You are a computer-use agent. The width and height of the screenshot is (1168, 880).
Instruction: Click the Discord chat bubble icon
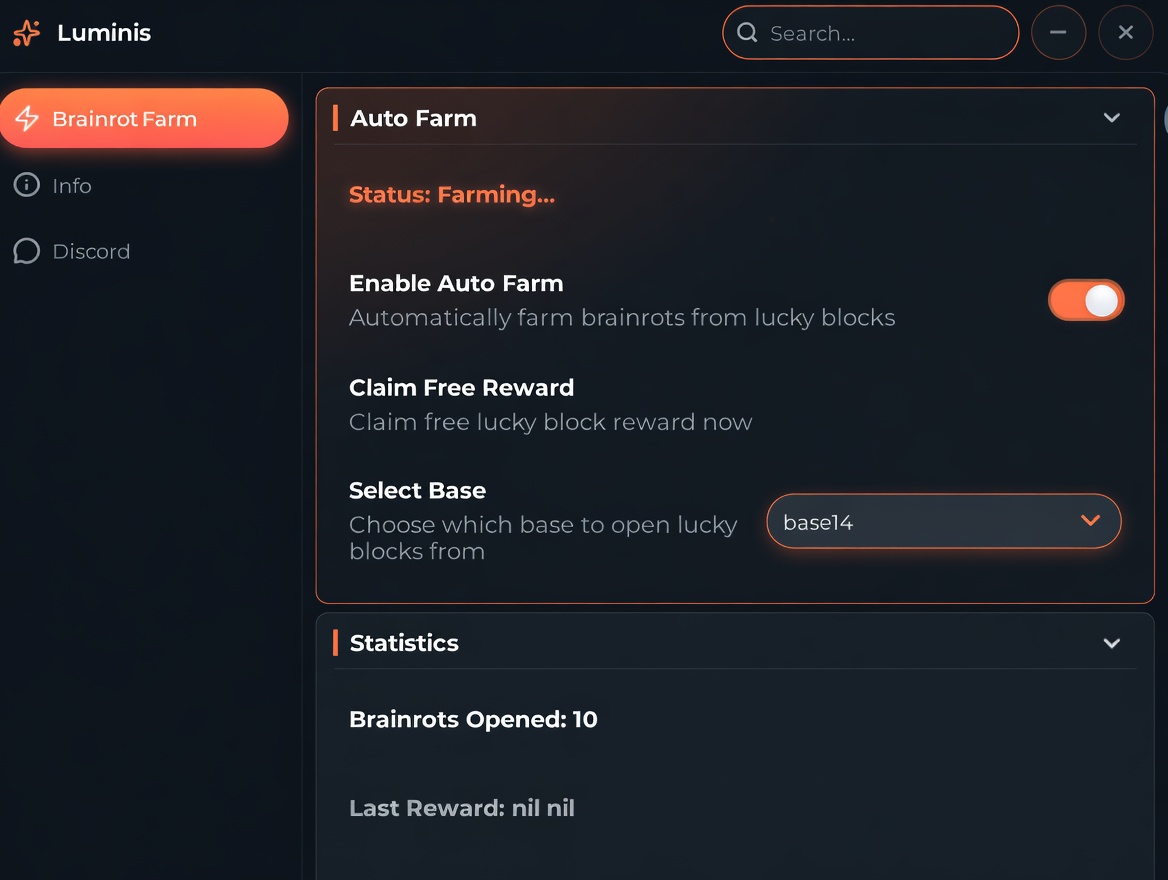(x=26, y=251)
